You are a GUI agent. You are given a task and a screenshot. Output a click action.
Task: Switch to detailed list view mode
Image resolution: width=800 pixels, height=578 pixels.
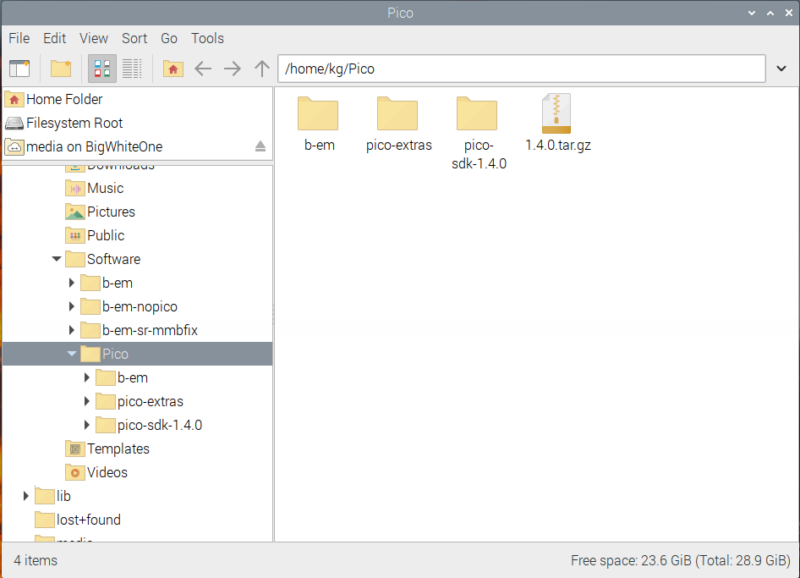[x=132, y=68]
